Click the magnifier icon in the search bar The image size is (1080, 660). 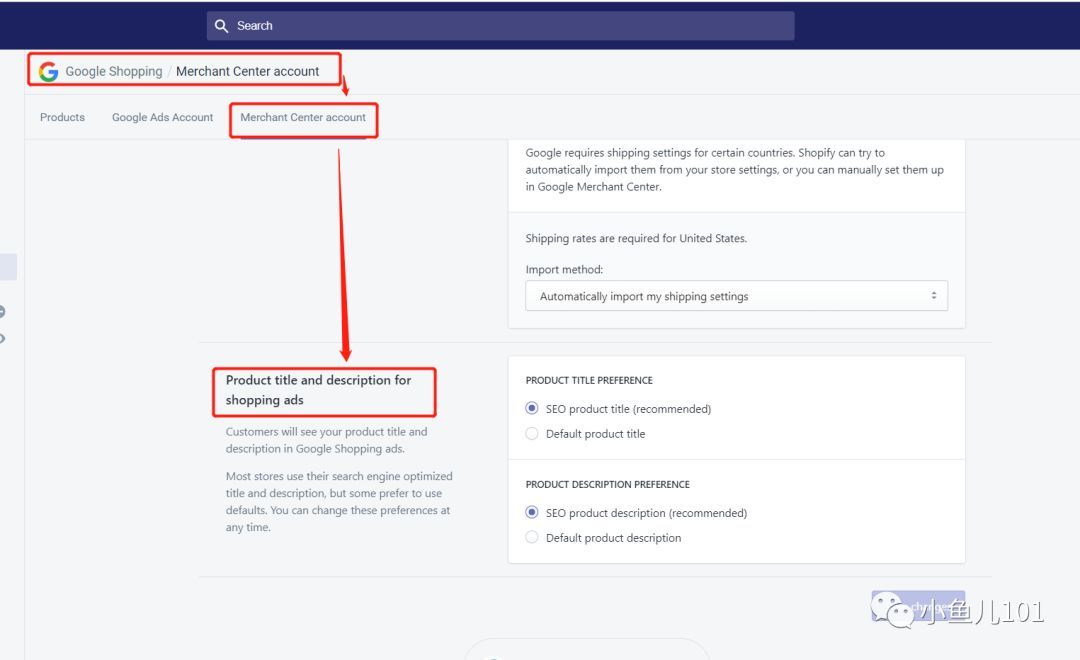coord(221,25)
